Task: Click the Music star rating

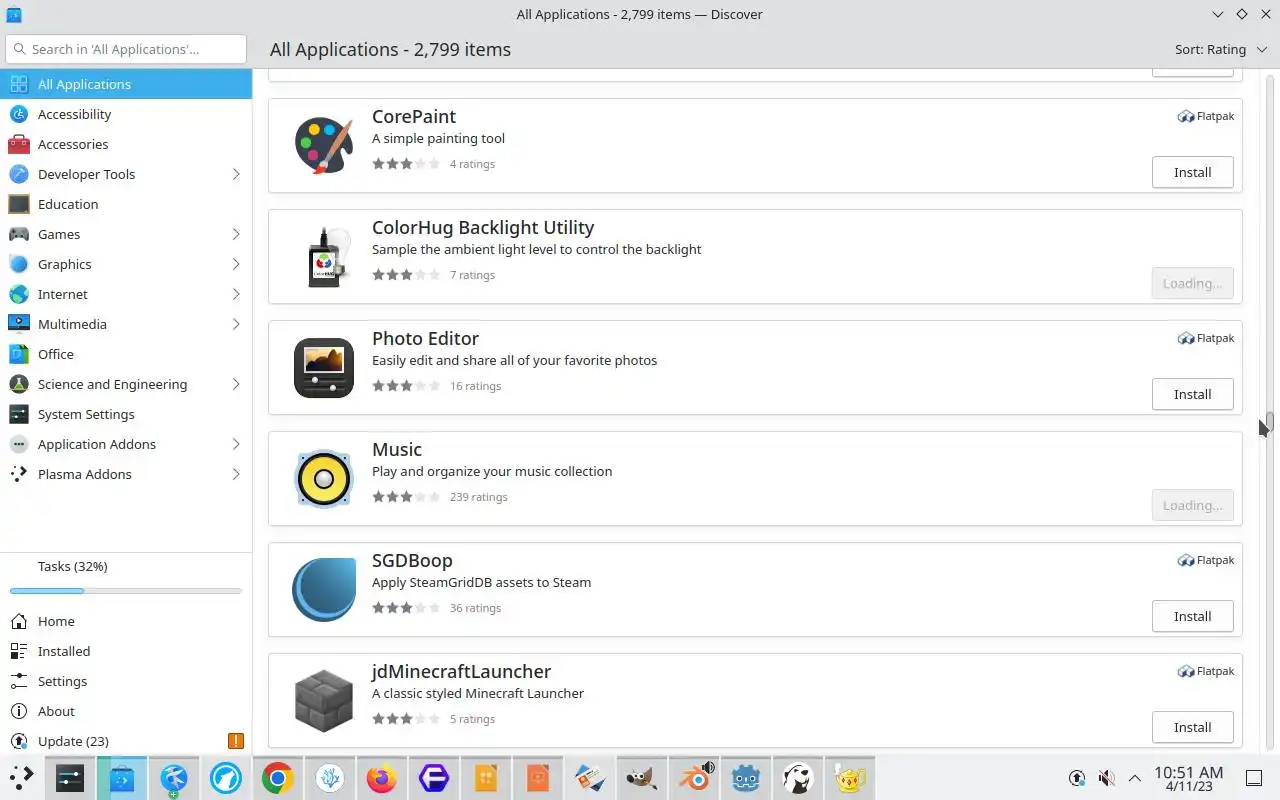Action: click(406, 497)
